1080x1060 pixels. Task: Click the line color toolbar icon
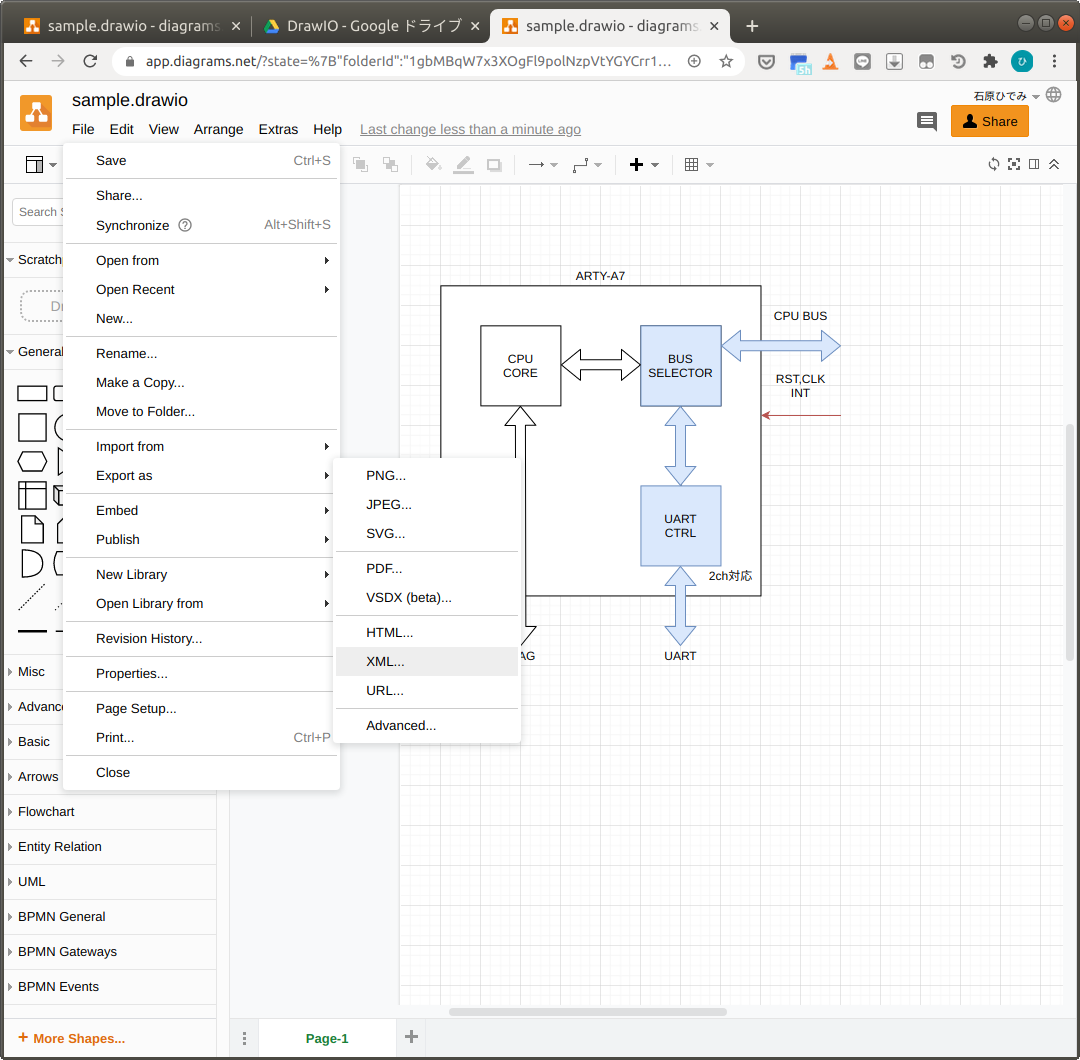coord(463,165)
